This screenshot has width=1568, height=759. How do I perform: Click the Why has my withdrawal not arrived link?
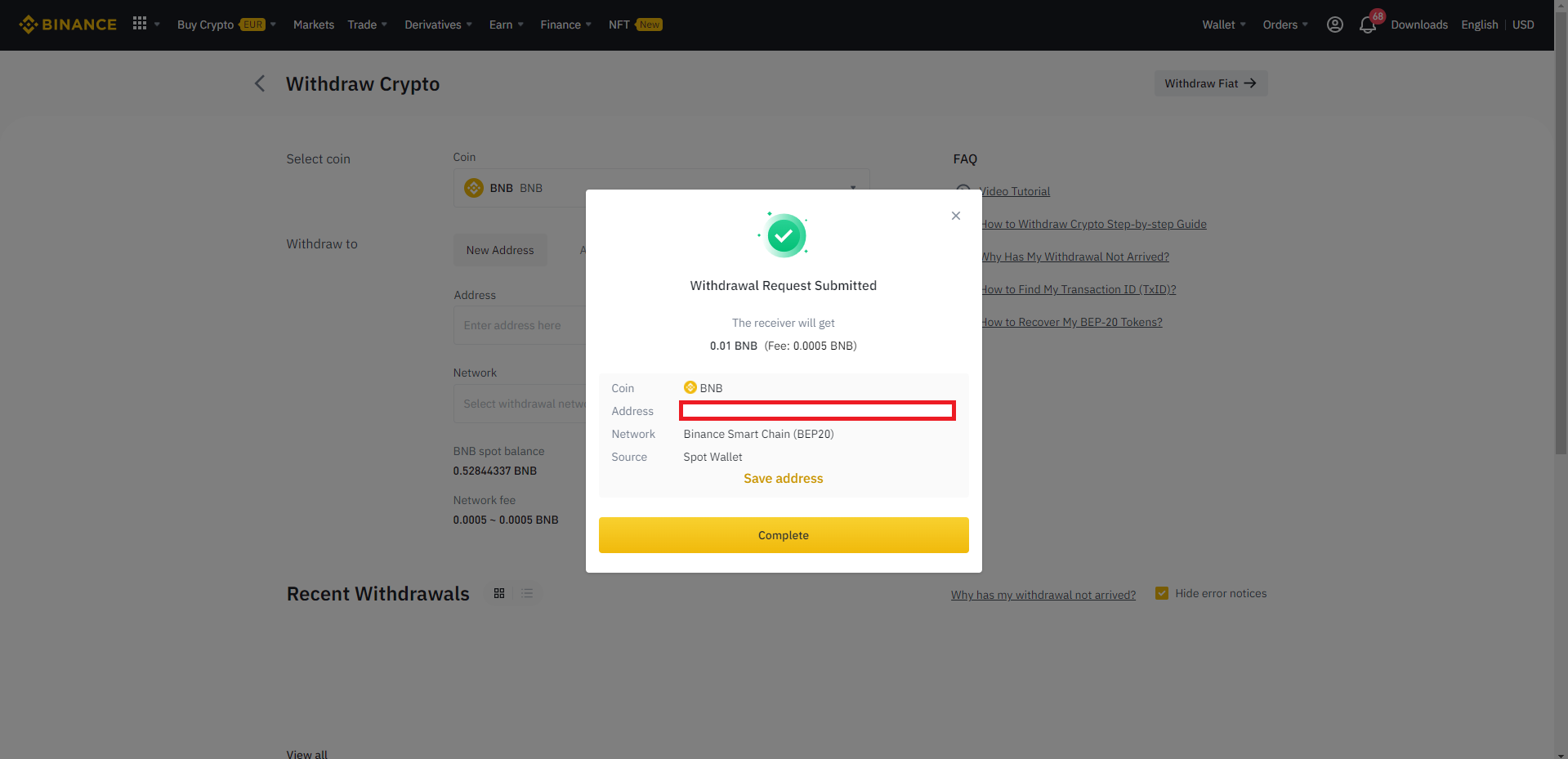1043,595
